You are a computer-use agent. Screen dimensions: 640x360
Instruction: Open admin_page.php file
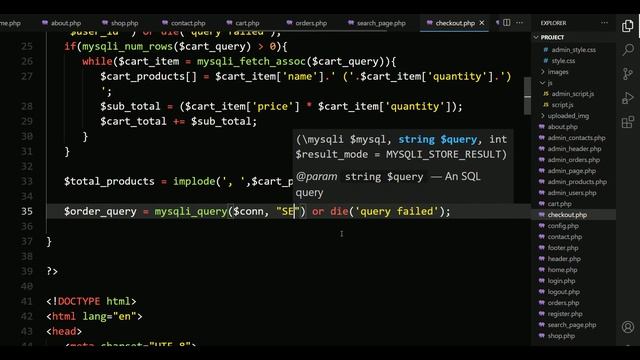[x=573, y=171]
